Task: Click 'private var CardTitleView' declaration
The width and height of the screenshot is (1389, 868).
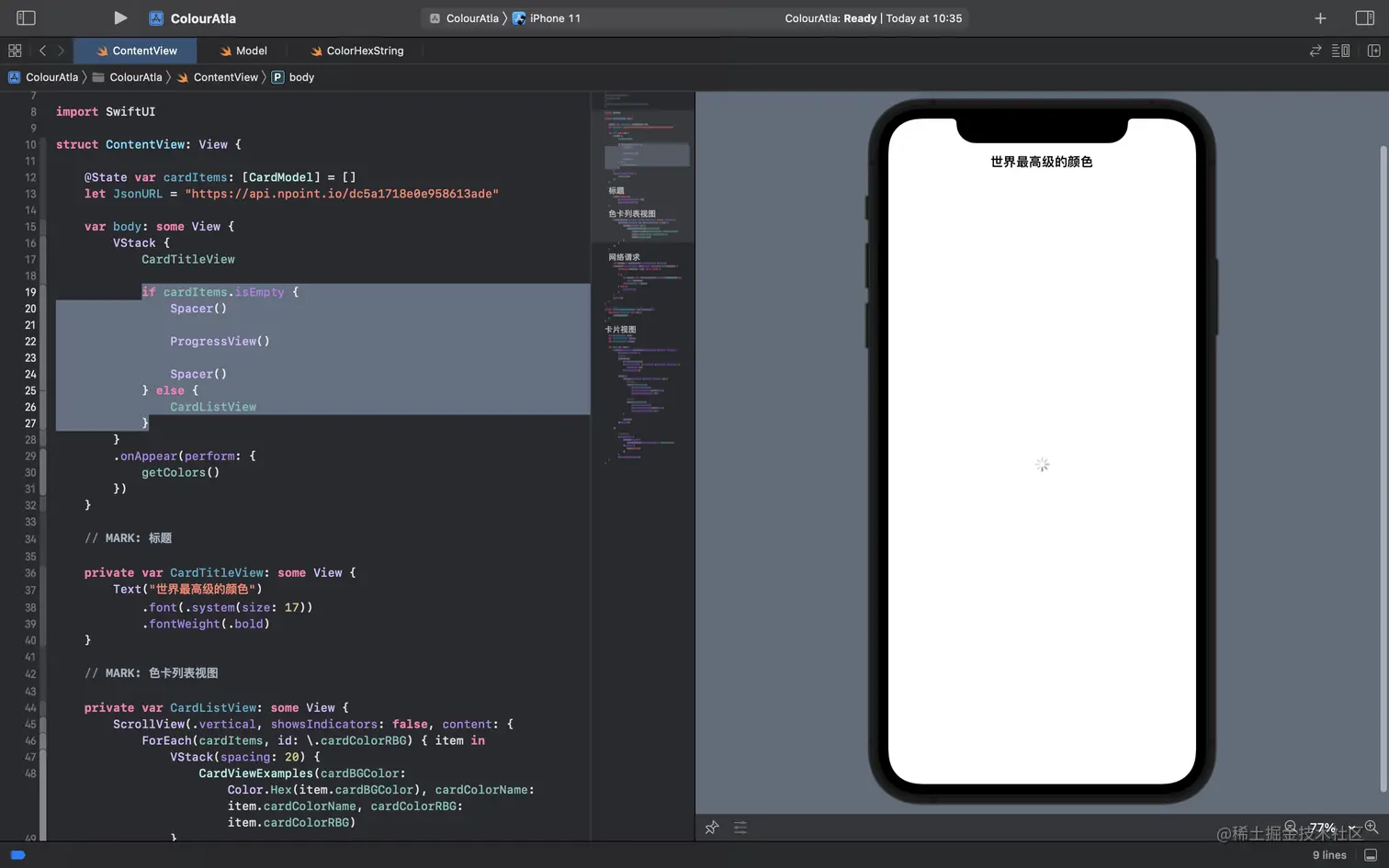Action: pos(220,572)
